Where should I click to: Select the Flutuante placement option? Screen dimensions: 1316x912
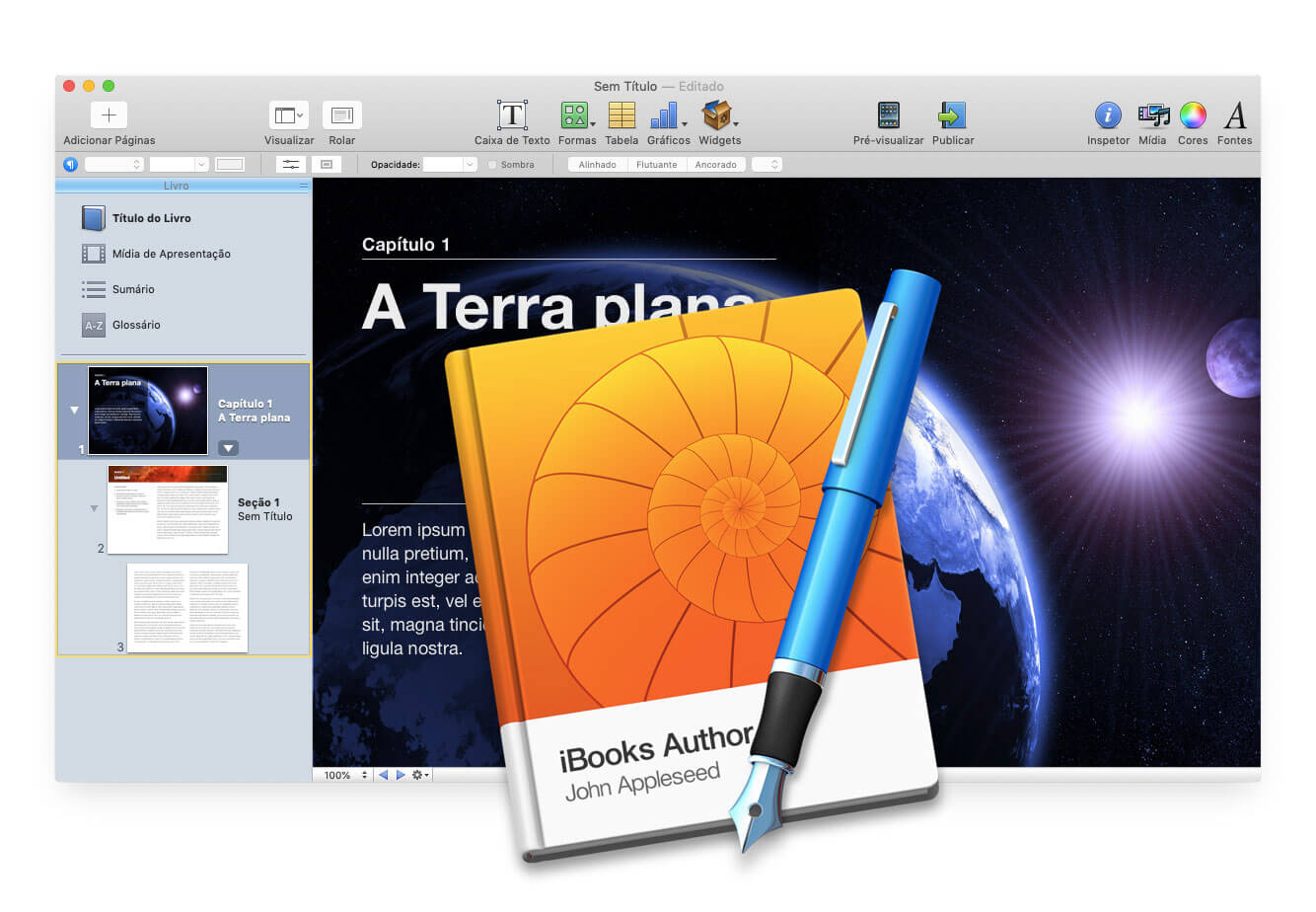pos(657,165)
